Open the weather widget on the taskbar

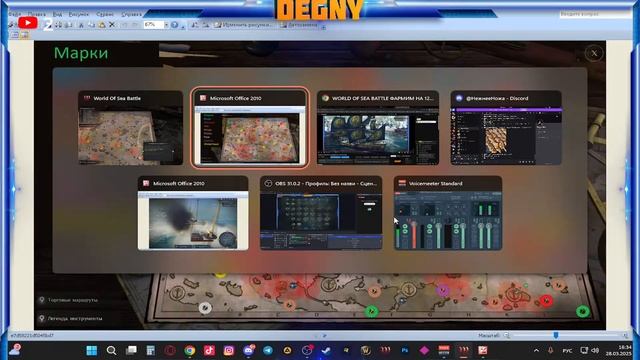point(15,350)
